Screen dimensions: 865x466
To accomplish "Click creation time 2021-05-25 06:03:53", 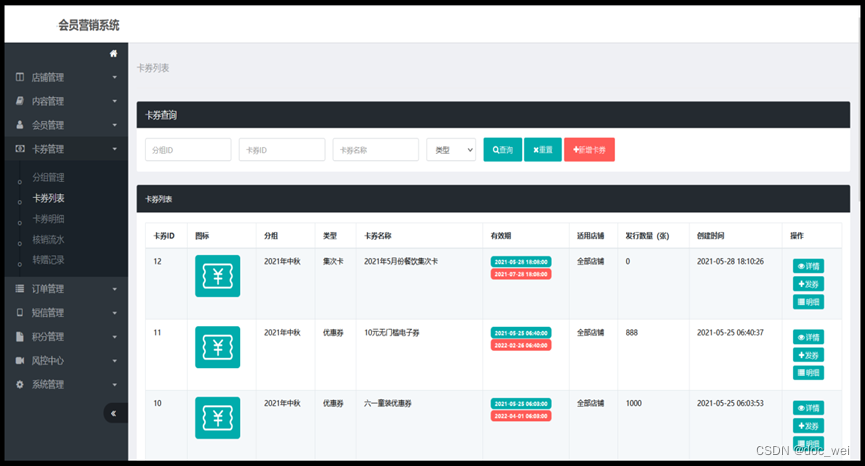I will (x=730, y=403).
